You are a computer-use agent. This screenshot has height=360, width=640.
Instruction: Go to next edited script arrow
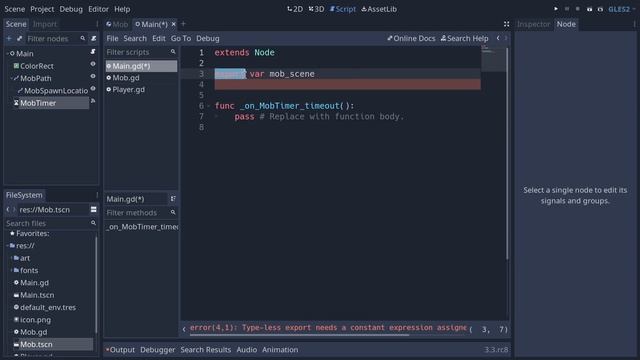coord(506,38)
